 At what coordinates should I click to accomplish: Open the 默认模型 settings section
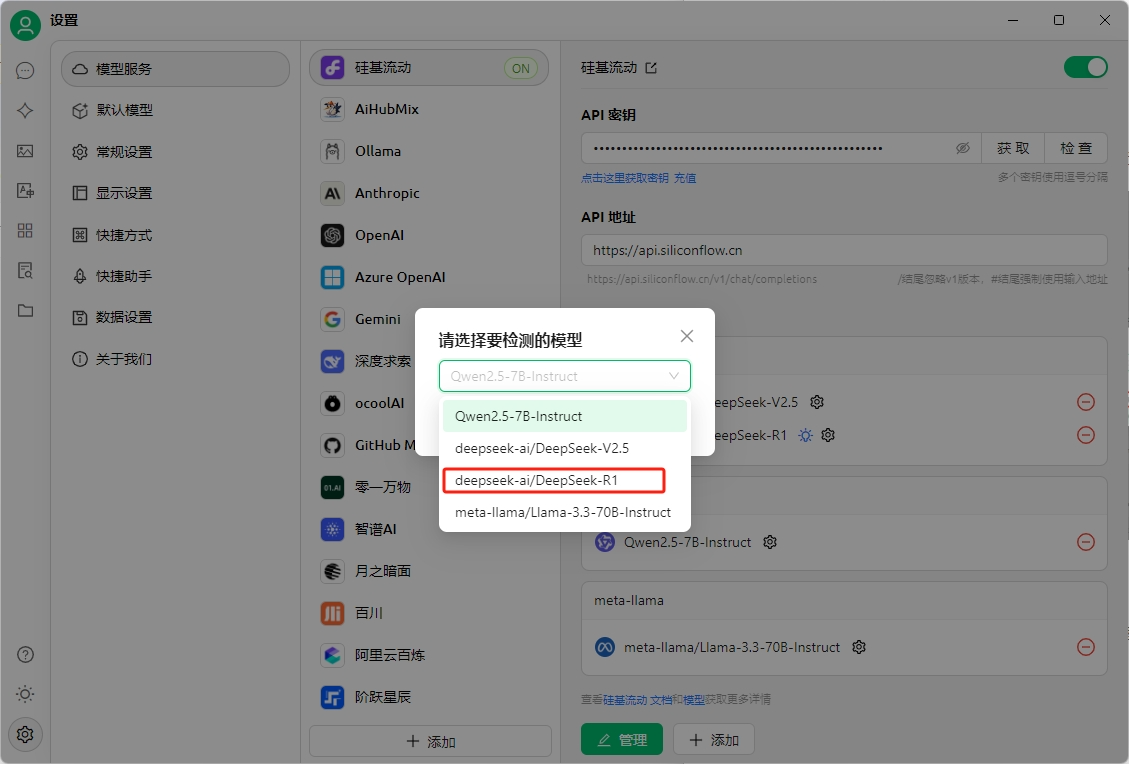[175, 110]
